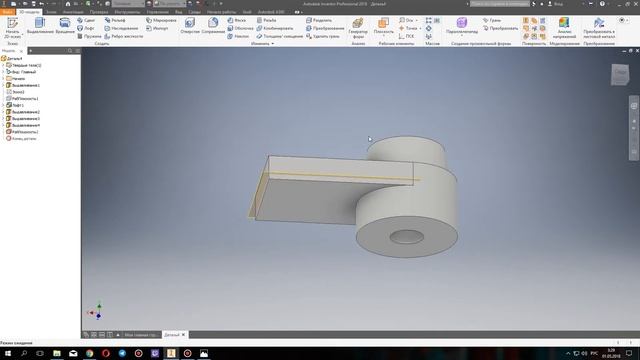Choose the Лофт tool in ribbon
Viewport: 640px width, 360px height.
pos(86,28)
